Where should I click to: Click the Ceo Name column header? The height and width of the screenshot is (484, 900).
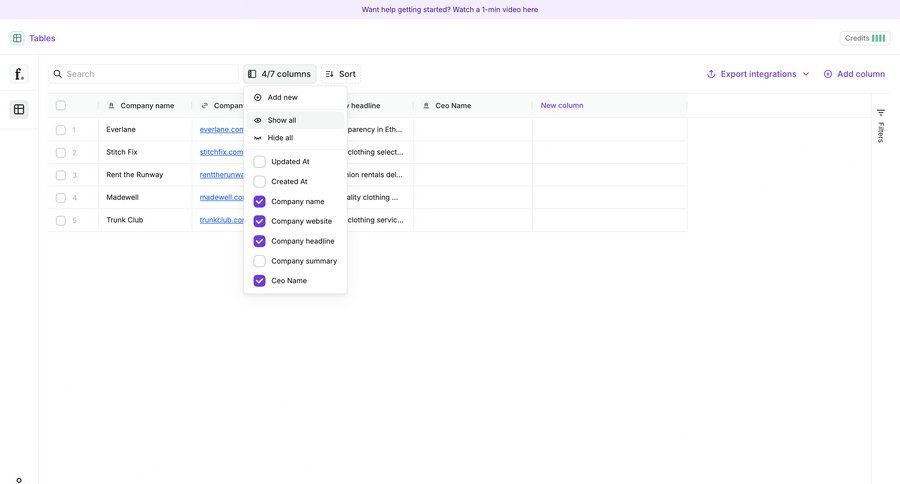coord(473,106)
